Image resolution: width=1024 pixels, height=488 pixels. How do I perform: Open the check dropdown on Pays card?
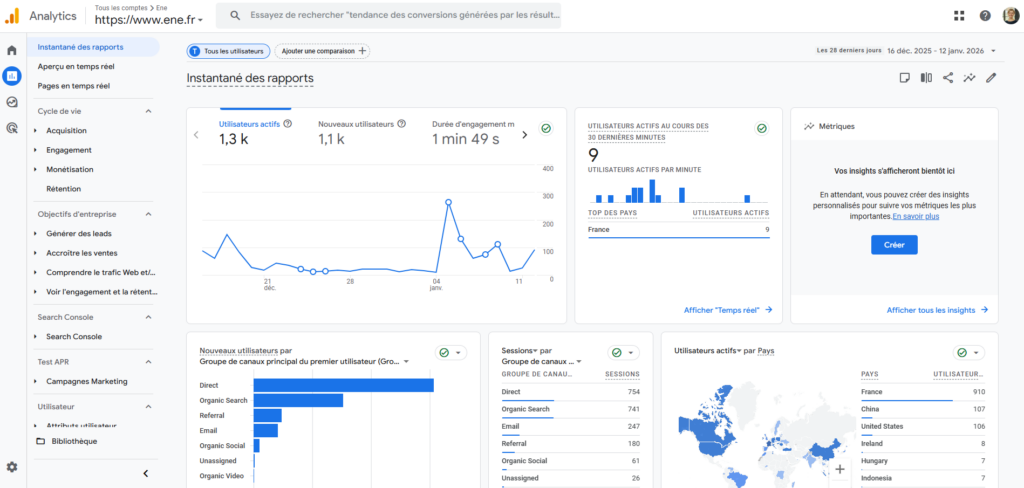tap(968, 353)
